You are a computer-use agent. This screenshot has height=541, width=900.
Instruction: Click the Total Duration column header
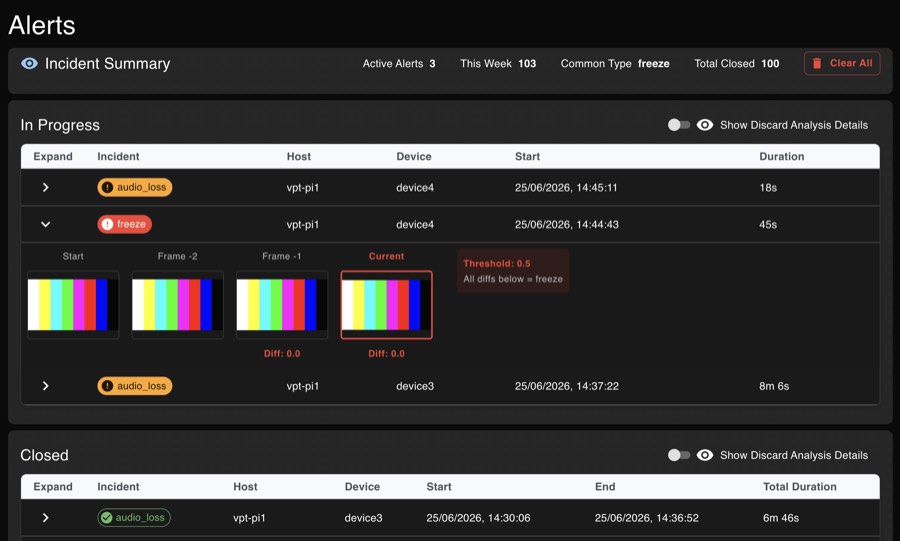pos(800,486)
